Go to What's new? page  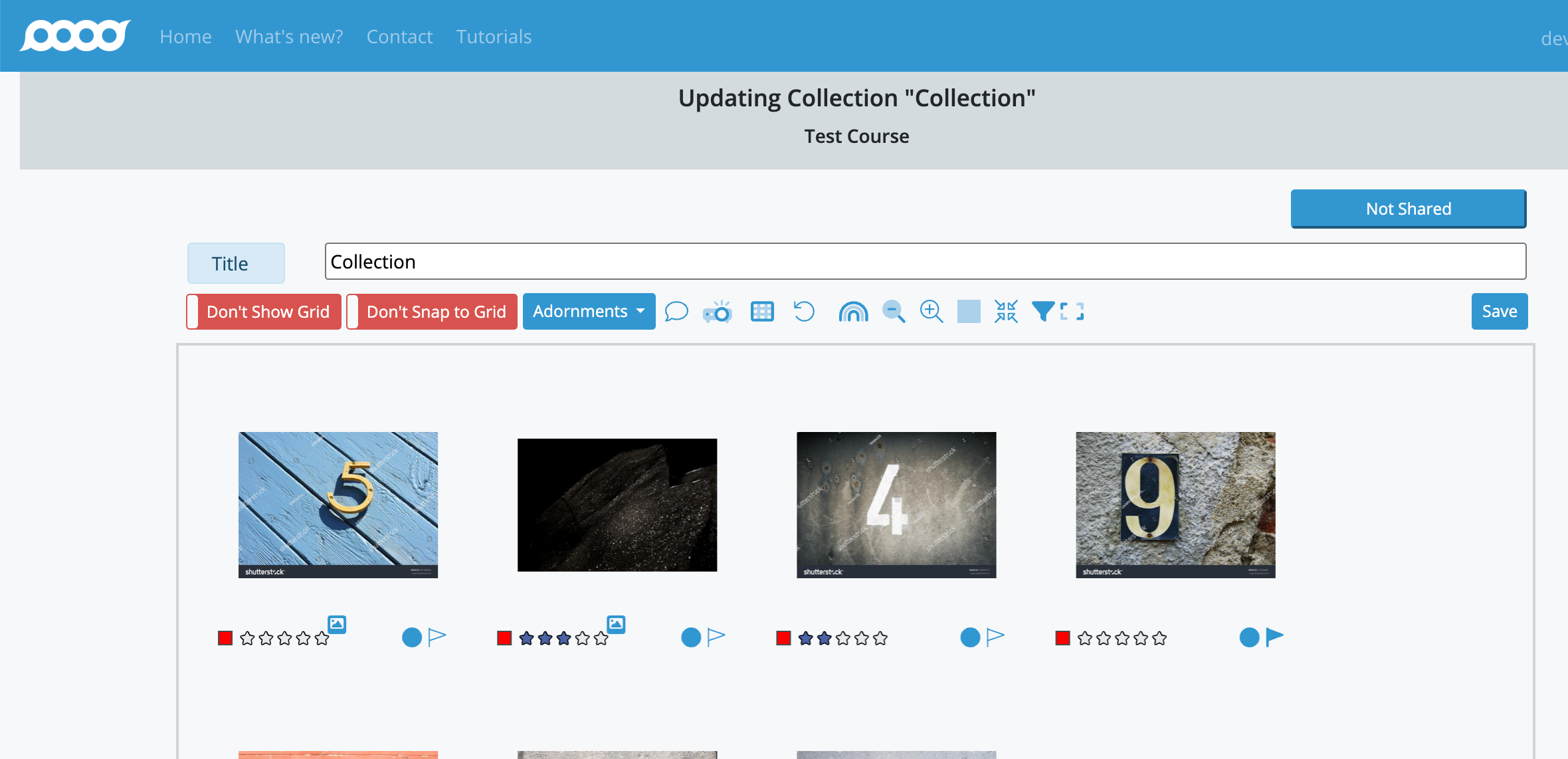point(289,37)
